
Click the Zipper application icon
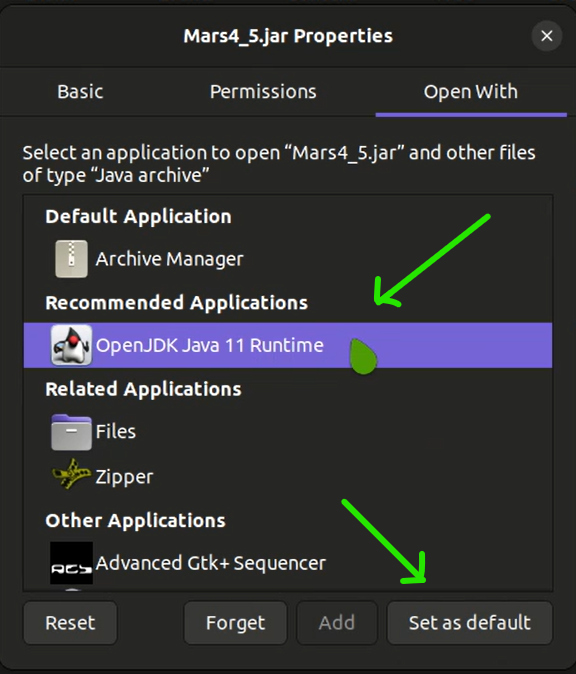pos(71,474)
